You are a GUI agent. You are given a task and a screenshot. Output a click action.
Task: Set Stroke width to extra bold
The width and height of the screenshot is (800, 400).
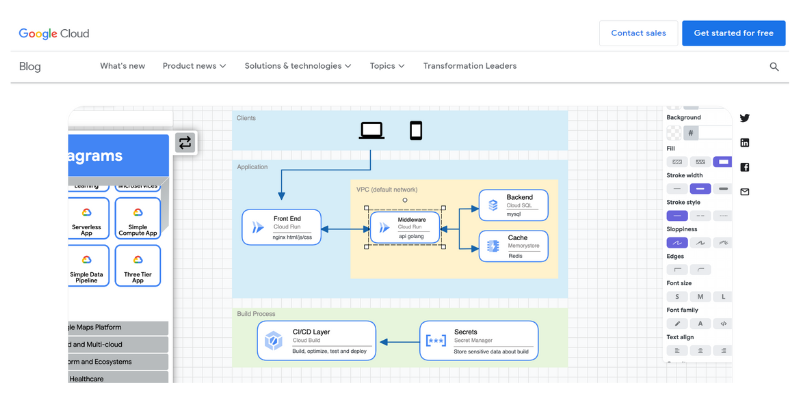722,189
